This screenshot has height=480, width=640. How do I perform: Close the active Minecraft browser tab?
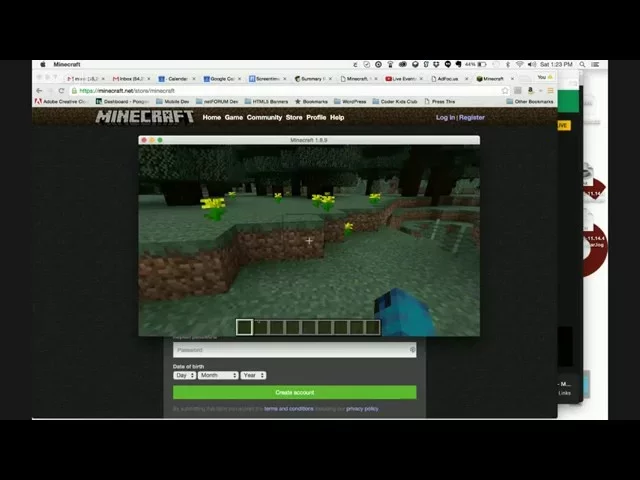tap(512, 78)
